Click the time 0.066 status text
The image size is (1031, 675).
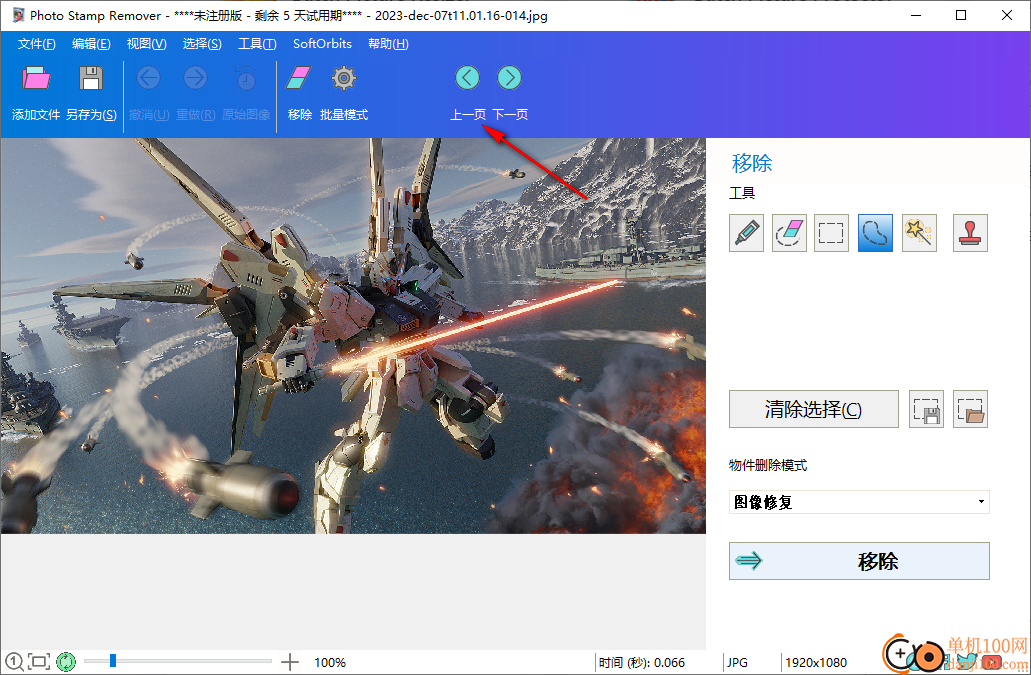tap(642, 663)
